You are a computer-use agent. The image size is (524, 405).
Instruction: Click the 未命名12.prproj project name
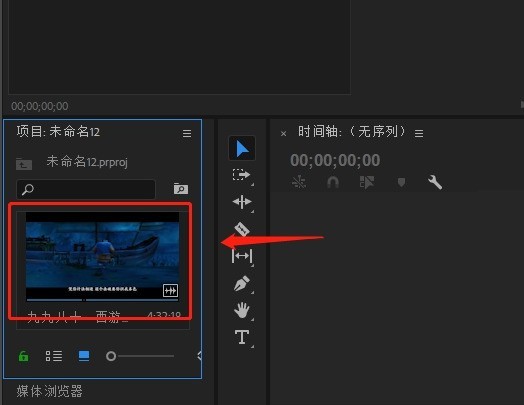tap(87, 162)
